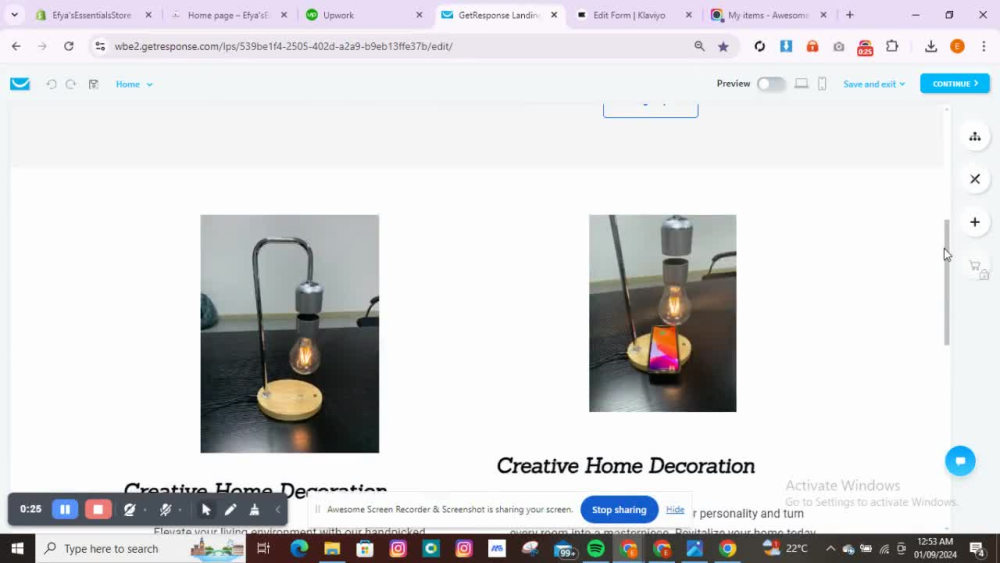The width and height of the screenshot is (1000, 563).
Task: Toggle the Preview switch
Action: point(771,84)
